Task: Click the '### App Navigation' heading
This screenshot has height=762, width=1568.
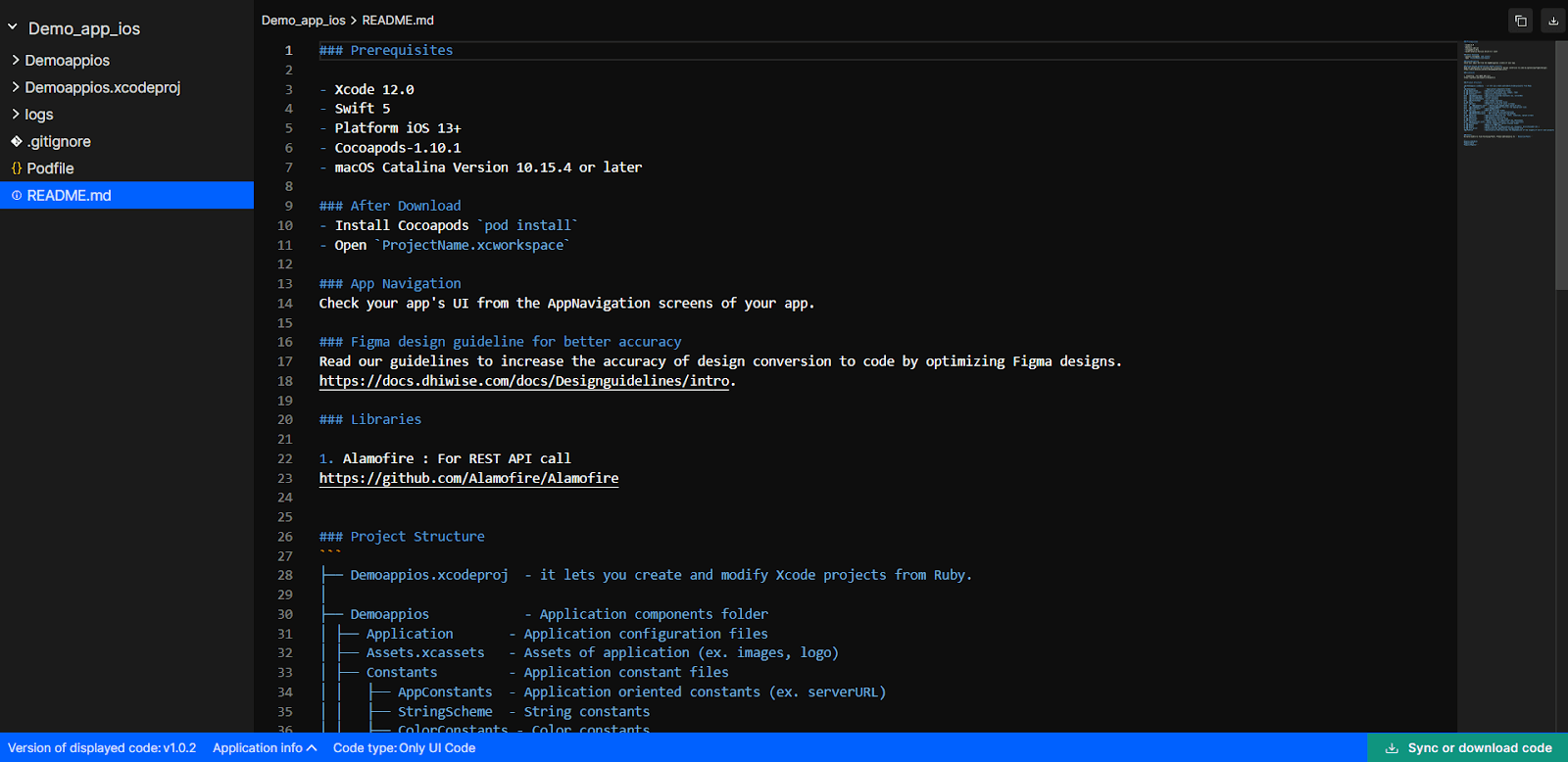Action: 390,284
